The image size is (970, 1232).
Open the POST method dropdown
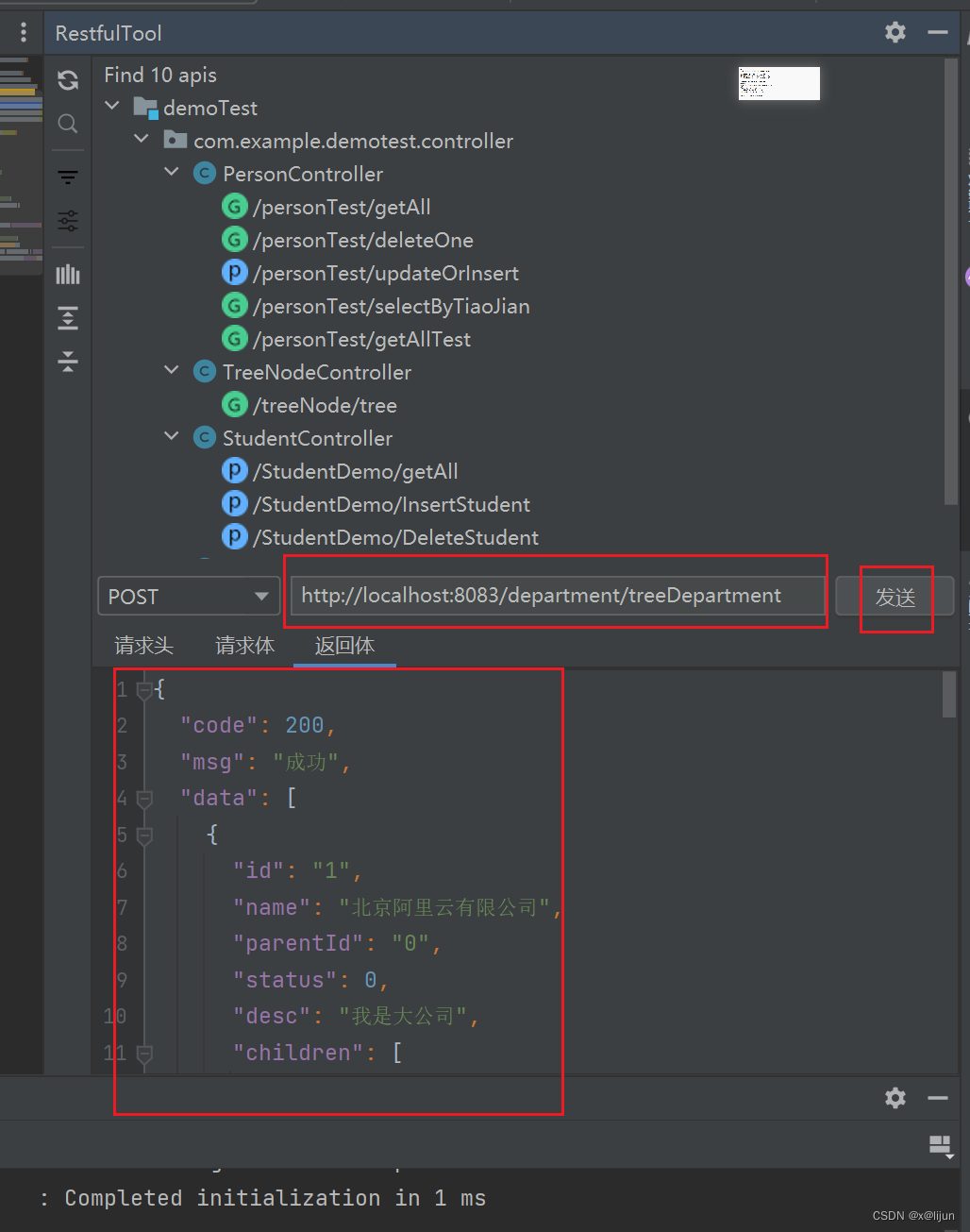point(188,596)
